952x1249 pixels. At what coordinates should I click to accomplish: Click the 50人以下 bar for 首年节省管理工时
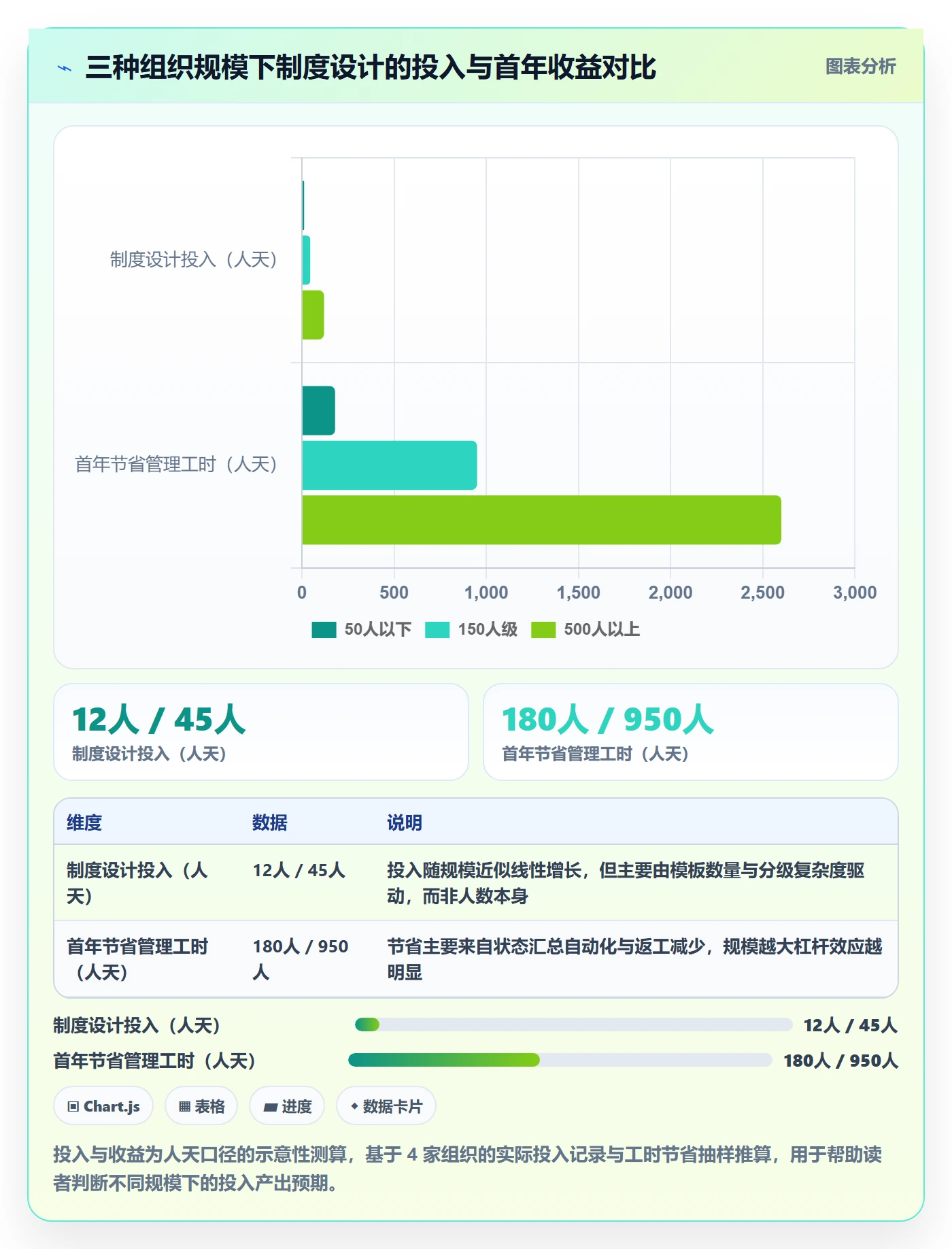(x=318, y=411)
